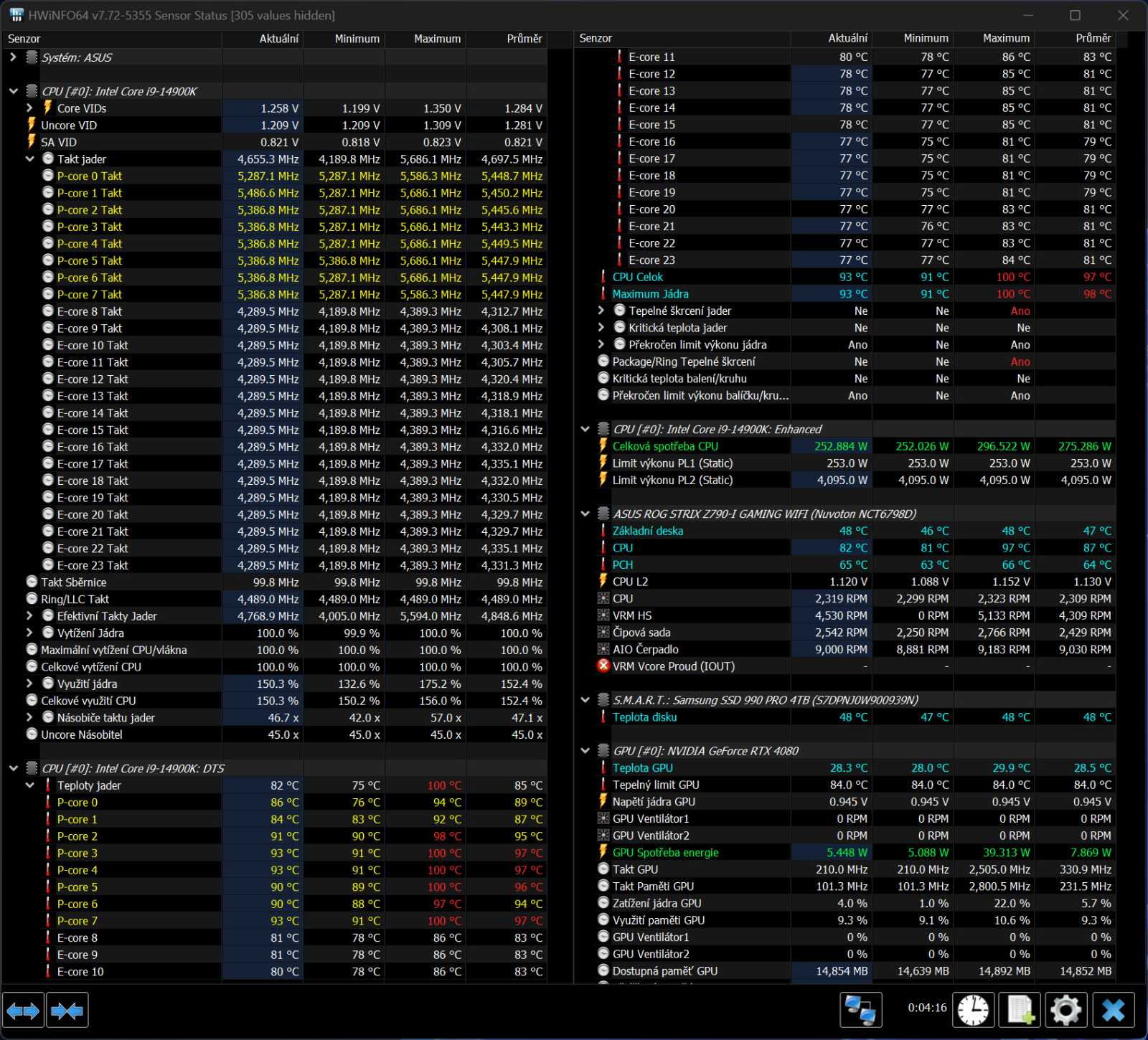
Task: Expand the Systém: ASUS group
Action: coord(14,57)
